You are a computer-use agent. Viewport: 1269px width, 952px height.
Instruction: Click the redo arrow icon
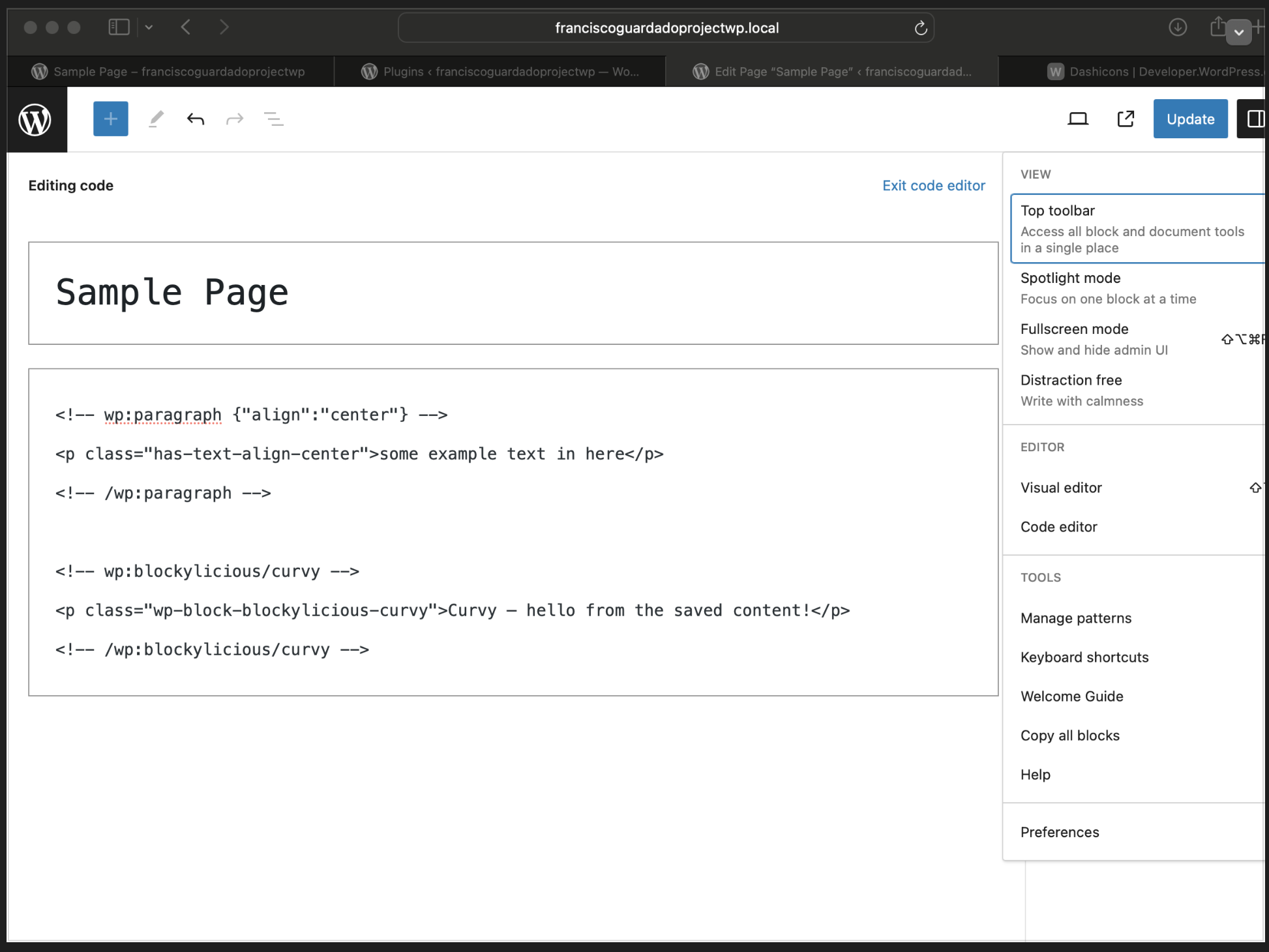pyautogui.click(x=233, y=119)
